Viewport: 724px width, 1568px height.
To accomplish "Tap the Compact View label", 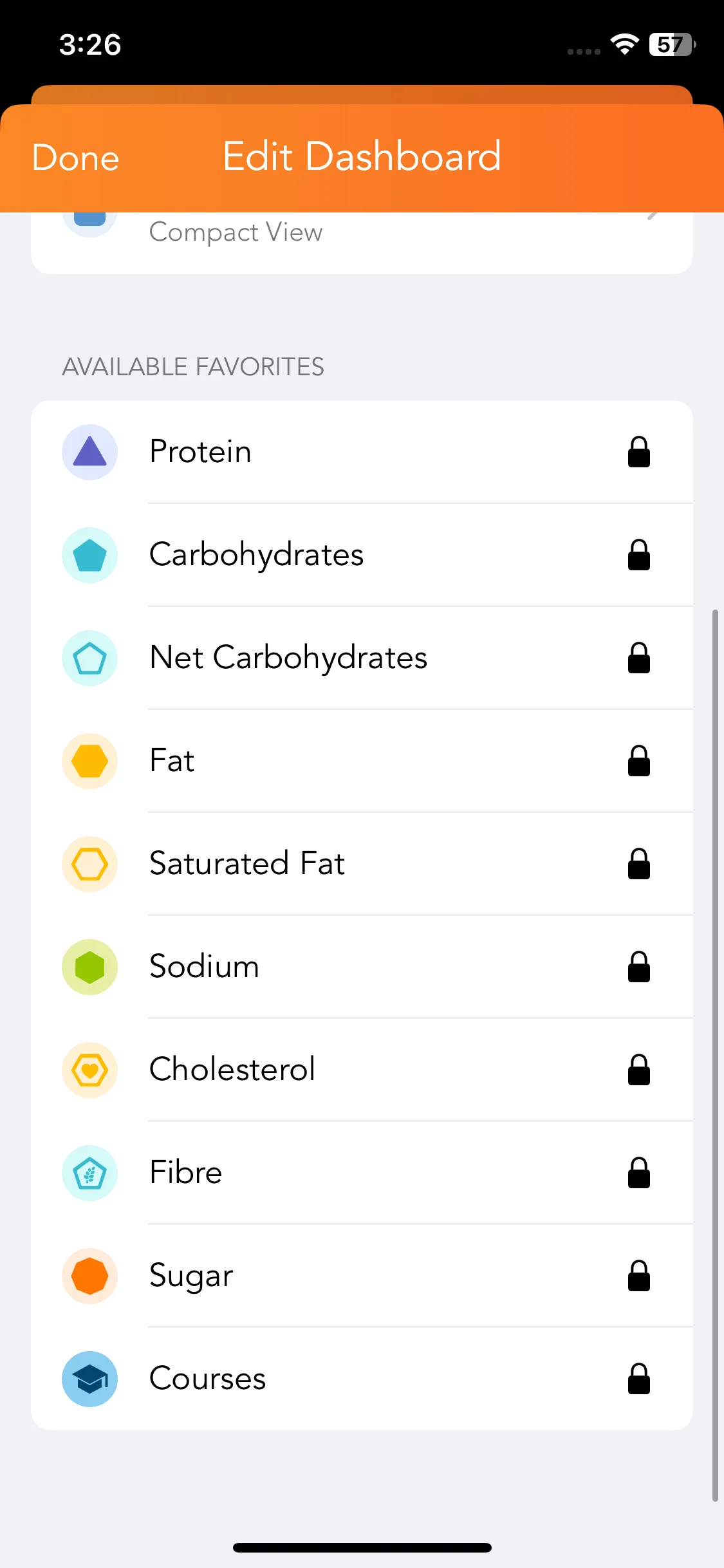I will (x=236, y=232).
